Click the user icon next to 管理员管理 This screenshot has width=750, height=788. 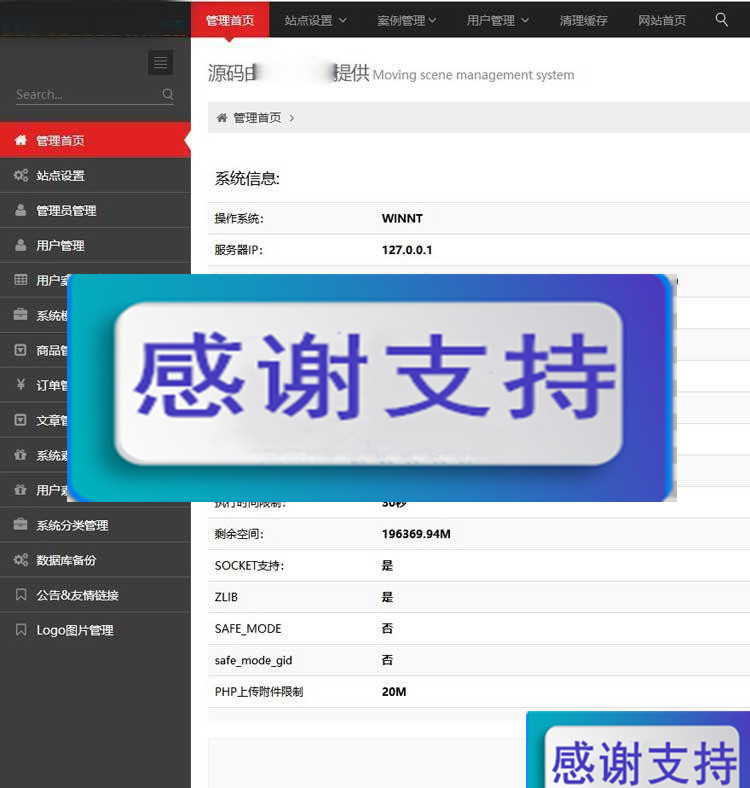[x=21, y=211]
